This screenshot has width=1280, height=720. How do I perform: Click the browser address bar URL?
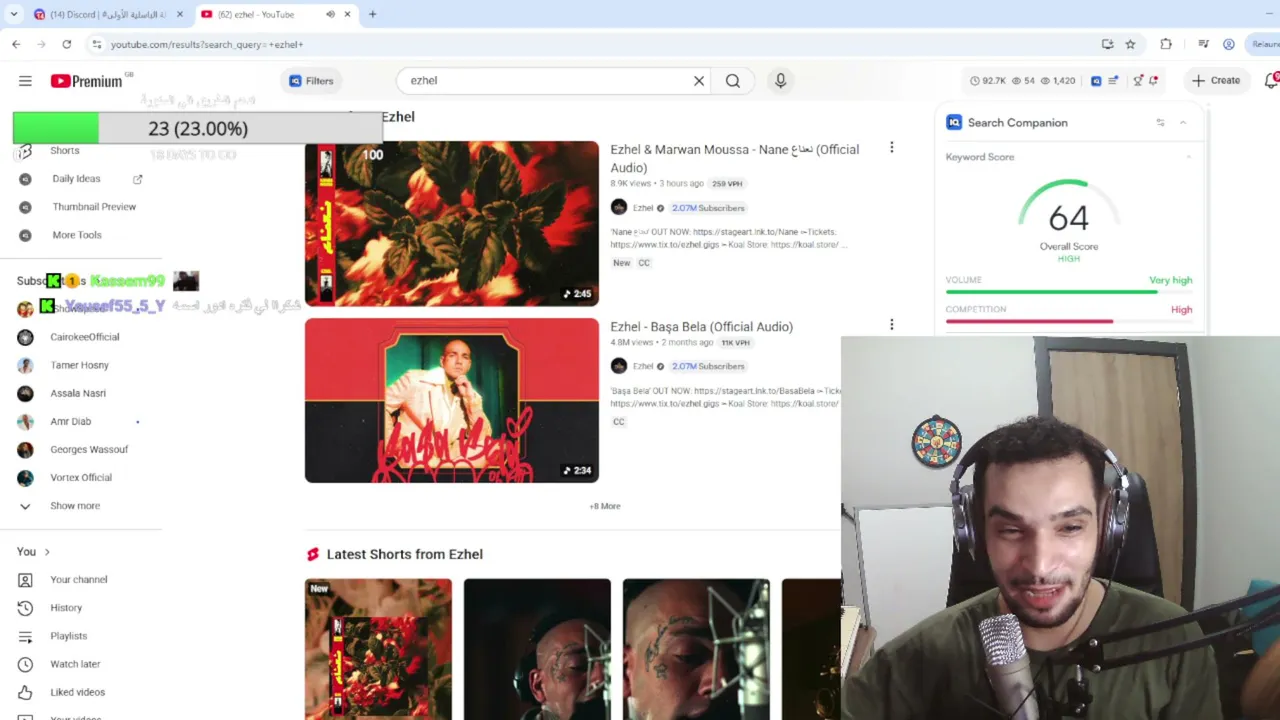click(206, 44)
